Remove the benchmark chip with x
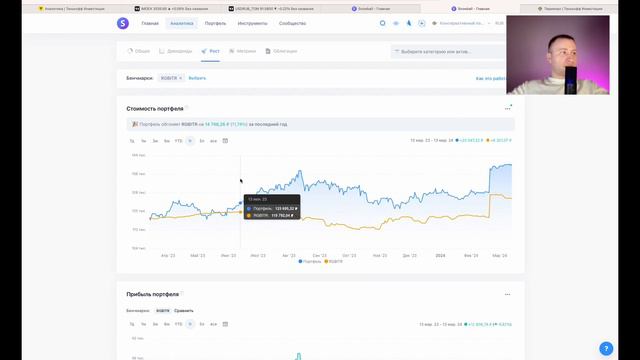 coord(180,78)
